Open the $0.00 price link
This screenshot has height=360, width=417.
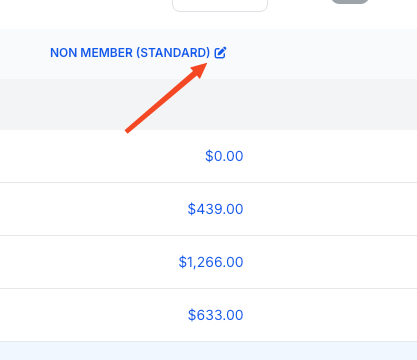click(x=224, y=156)
